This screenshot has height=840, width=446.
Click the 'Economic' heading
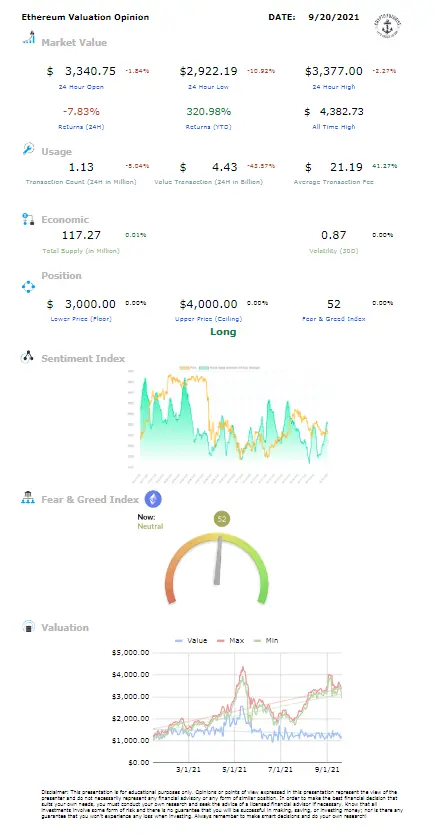pos(65,220)
